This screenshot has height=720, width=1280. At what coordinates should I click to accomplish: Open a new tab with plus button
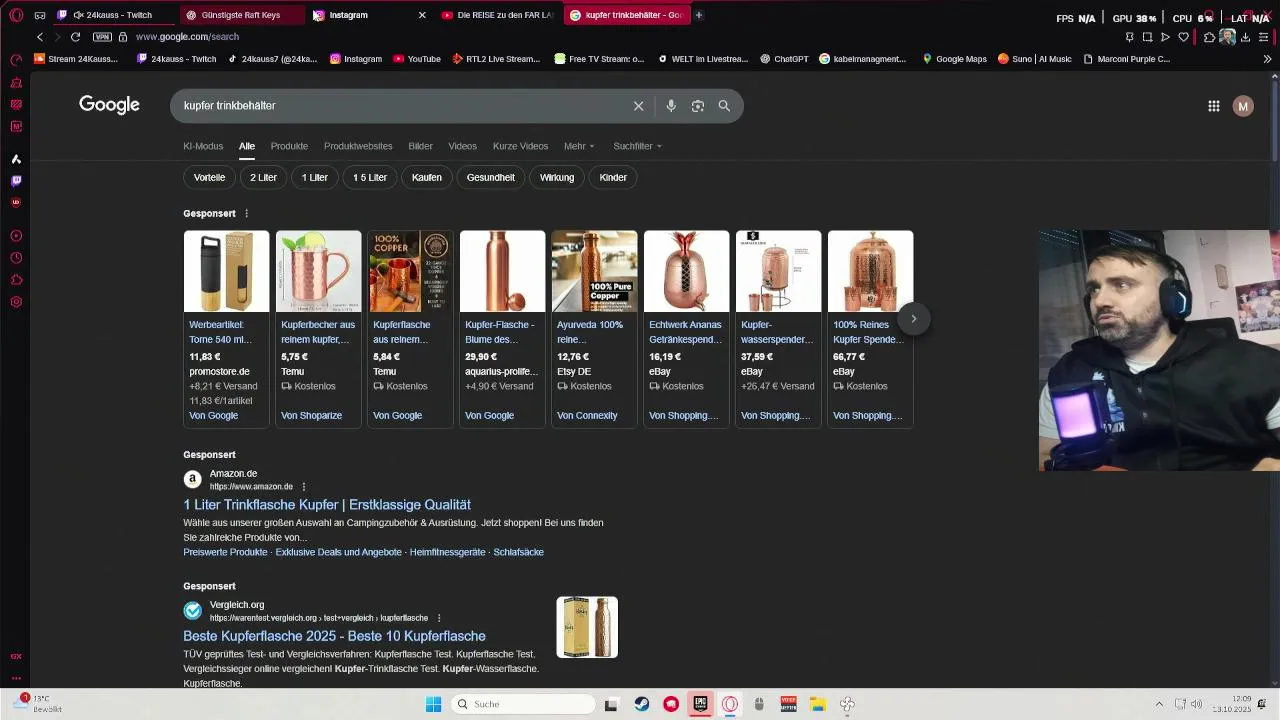pos(698,15)
